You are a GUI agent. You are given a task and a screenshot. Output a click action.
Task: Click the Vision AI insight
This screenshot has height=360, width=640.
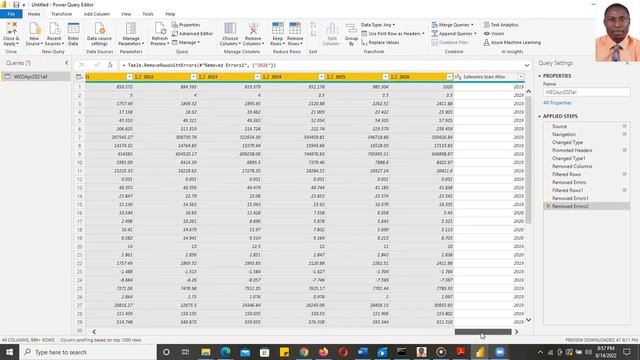pyautogui.click(x=494, y=33)
